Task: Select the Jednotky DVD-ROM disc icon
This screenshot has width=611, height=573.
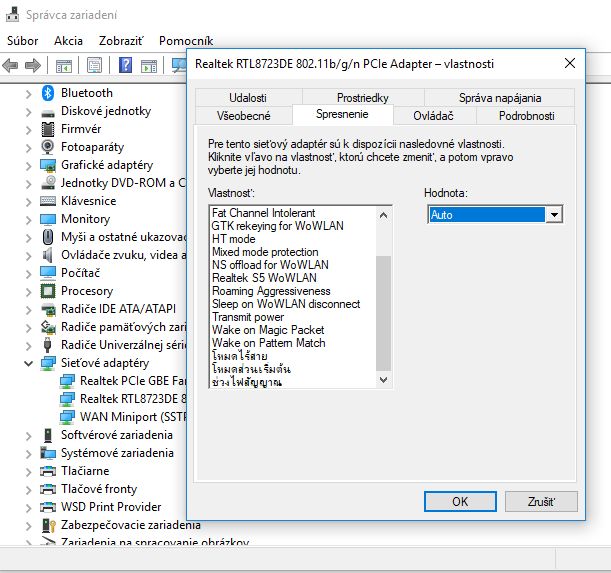Action: (x=48, y=183)
